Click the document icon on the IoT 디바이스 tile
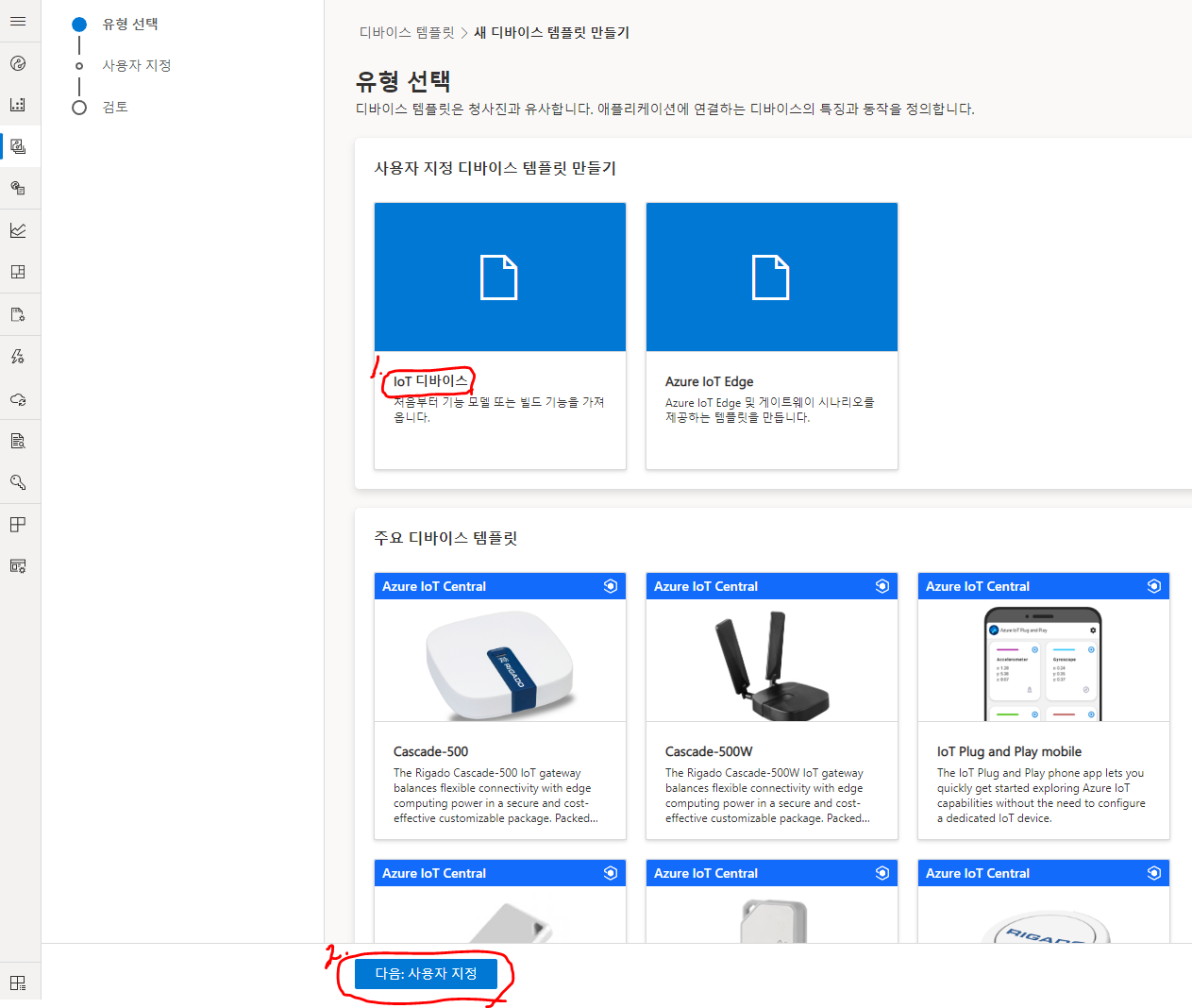This screenshot has height=1008, width=1192. click(499, 277)
